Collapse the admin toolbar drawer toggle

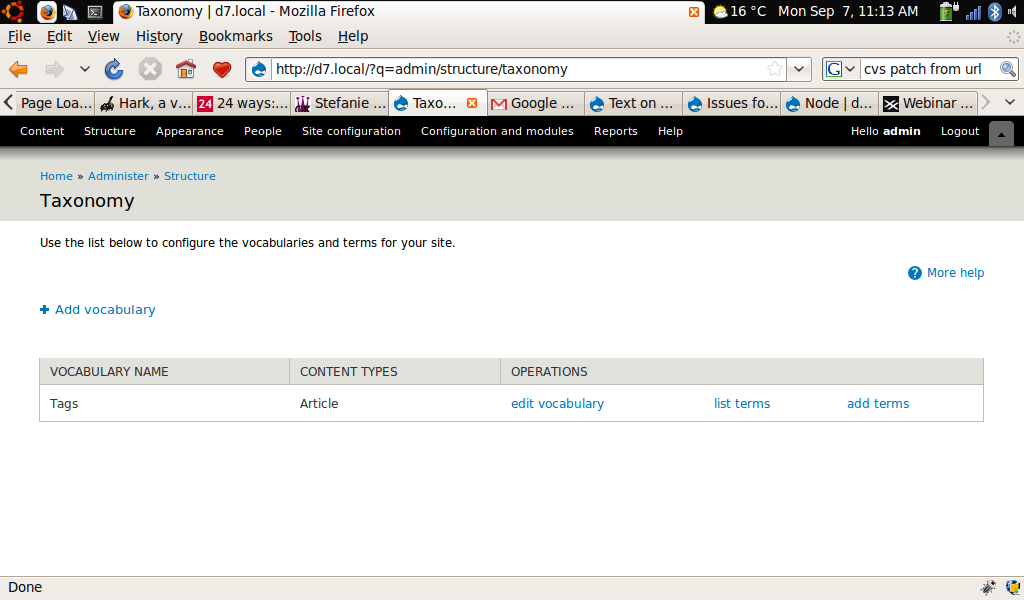coord(1001,133)
